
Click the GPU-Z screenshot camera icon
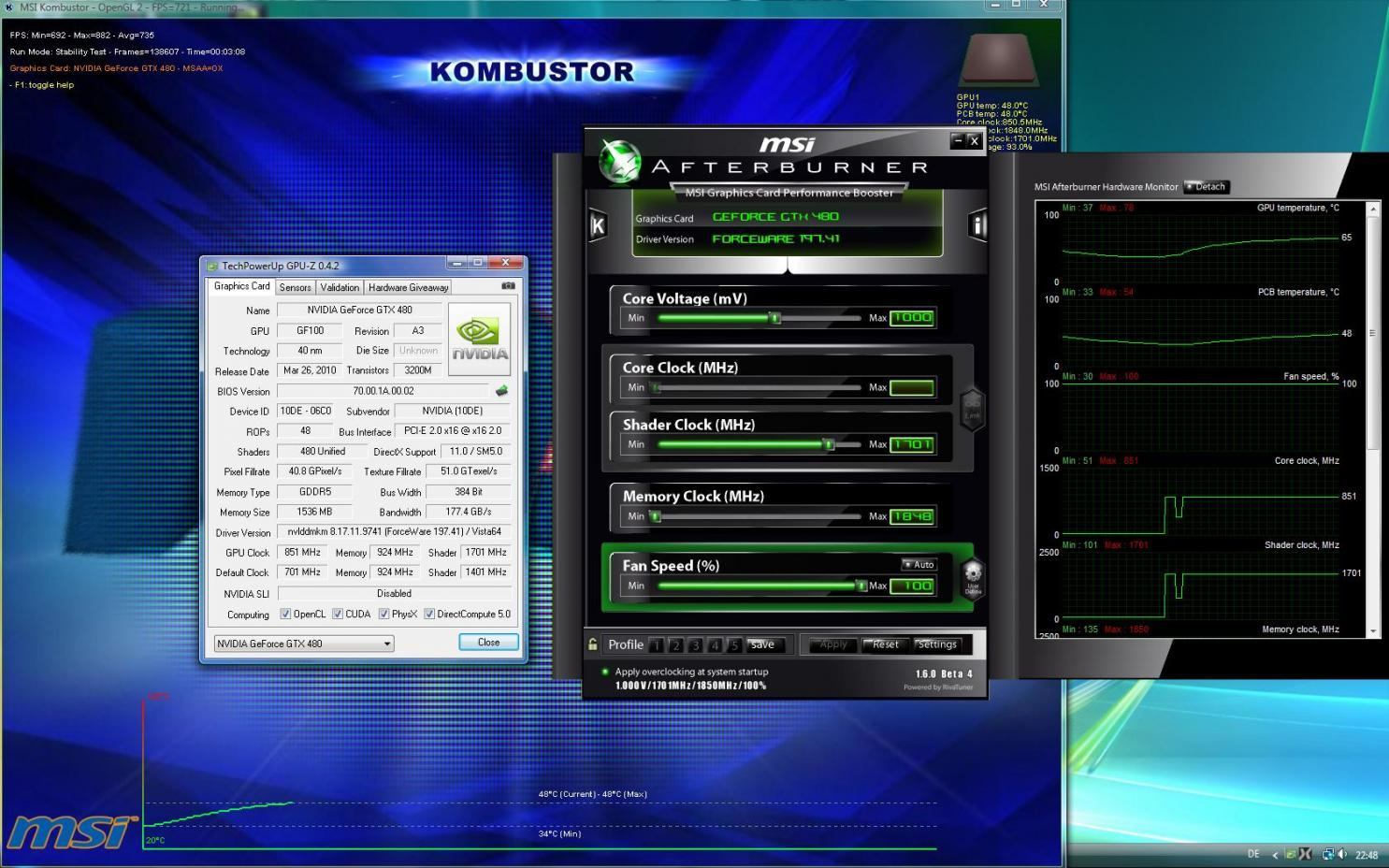point(508,286)
